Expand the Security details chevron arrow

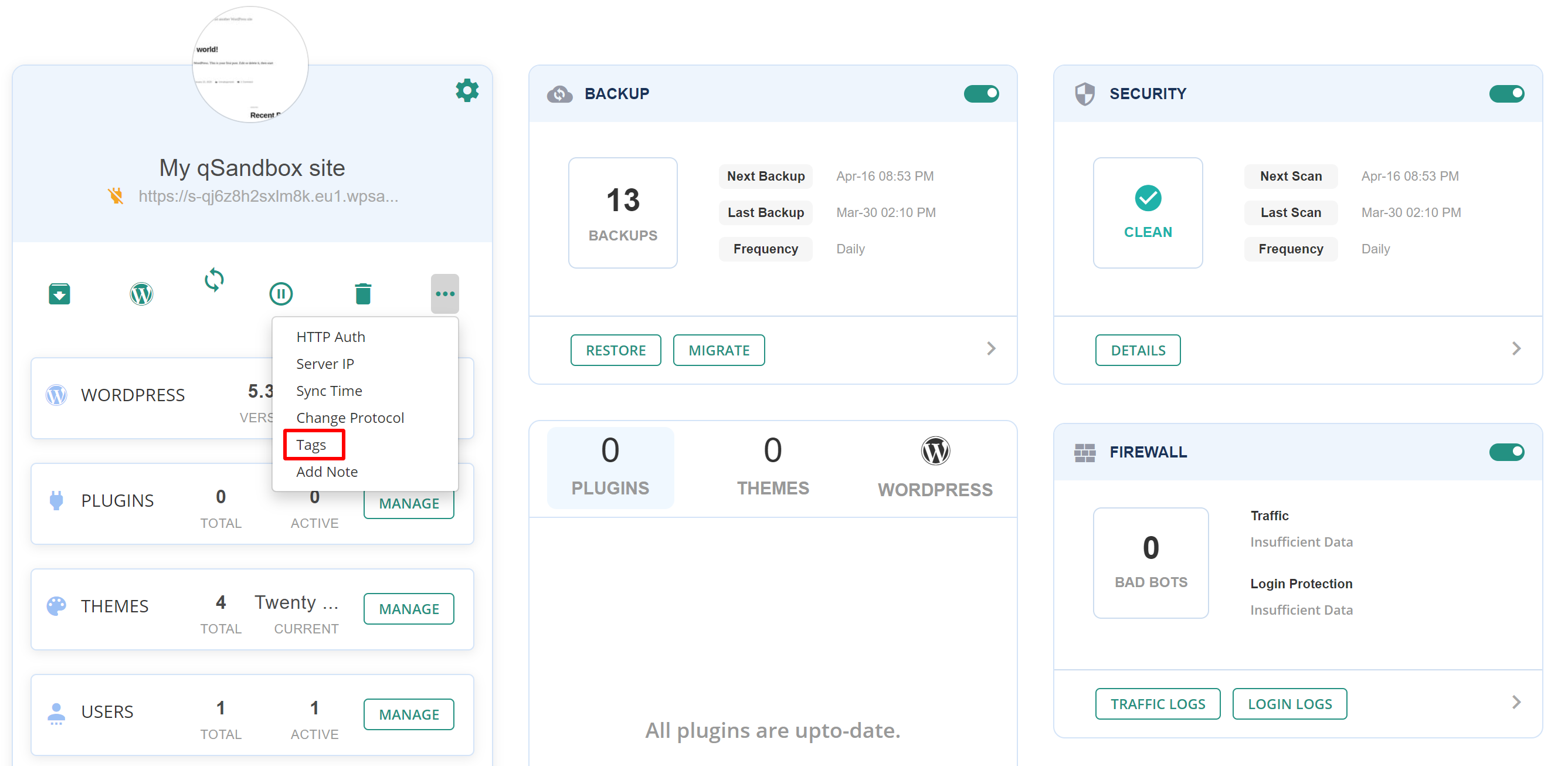tap(1516, 349)
